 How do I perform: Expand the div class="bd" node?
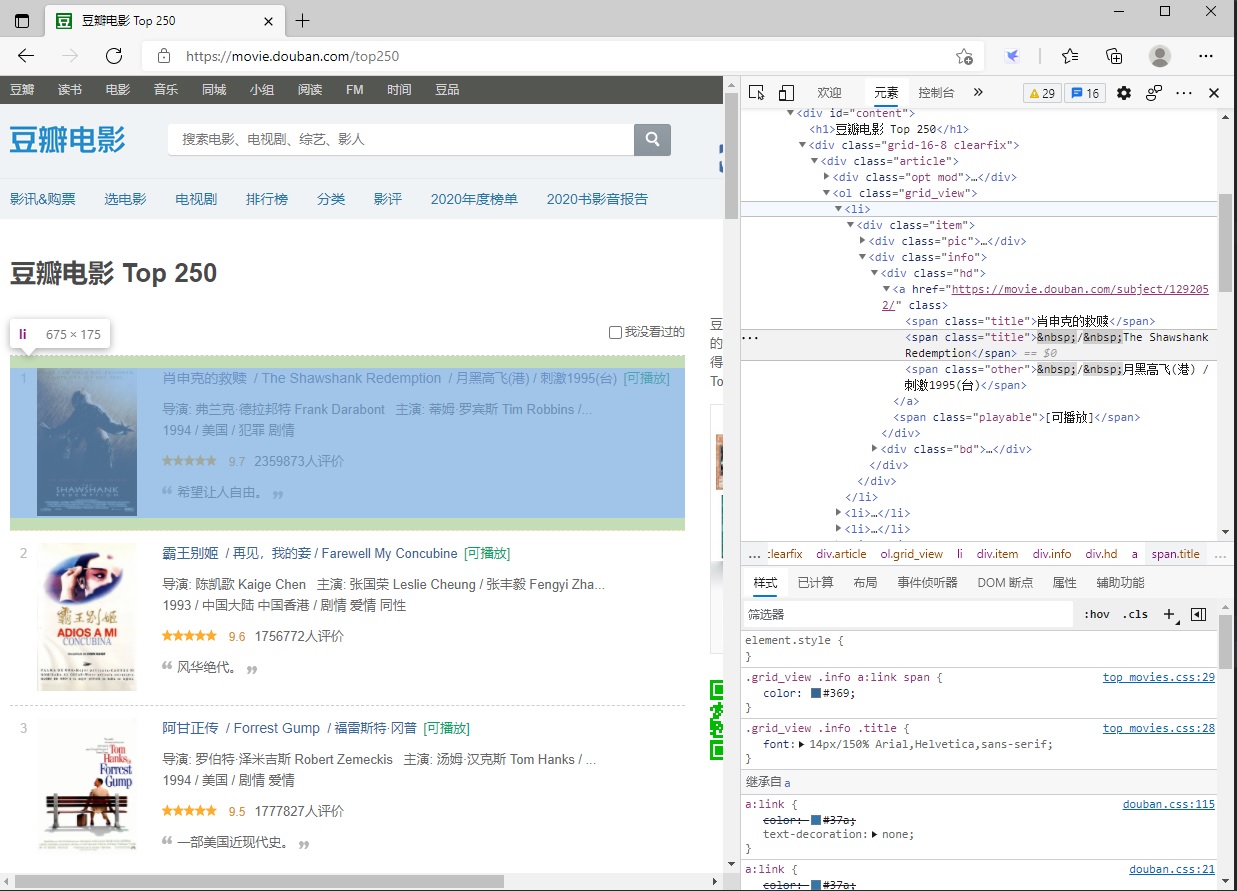tap(874, 449)
